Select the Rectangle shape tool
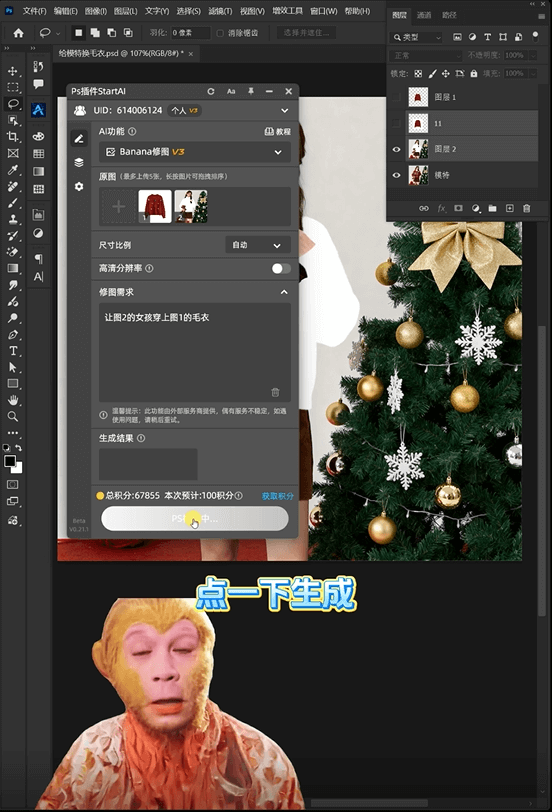 (x=13, y=384)
